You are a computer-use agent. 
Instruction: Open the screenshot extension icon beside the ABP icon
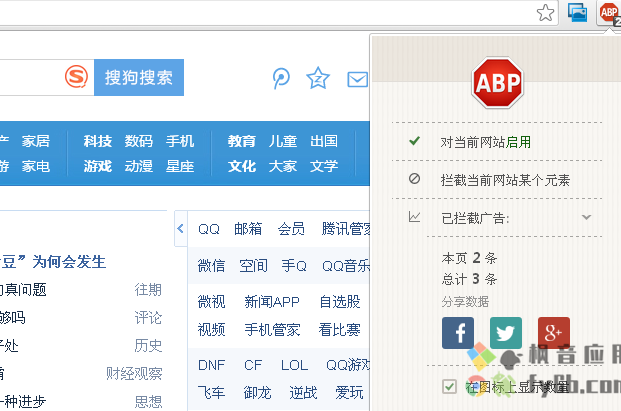[577, 12]
